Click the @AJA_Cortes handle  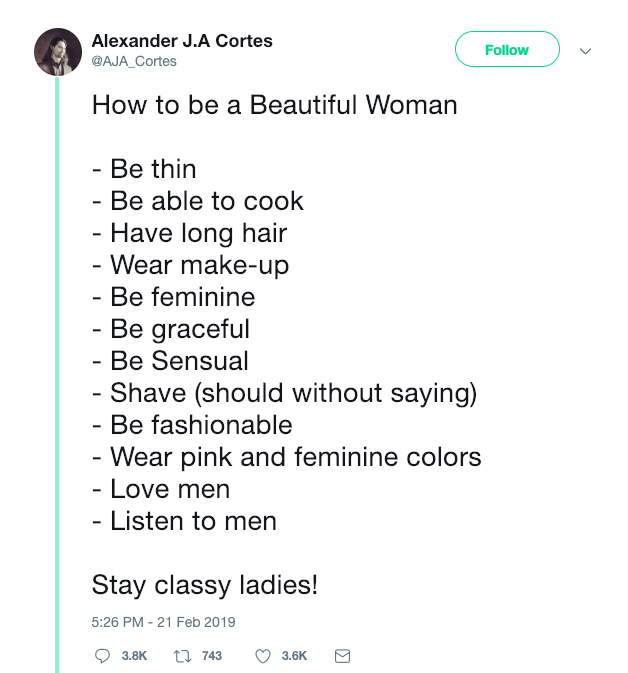pyautogui.click(x=134, y=61)
